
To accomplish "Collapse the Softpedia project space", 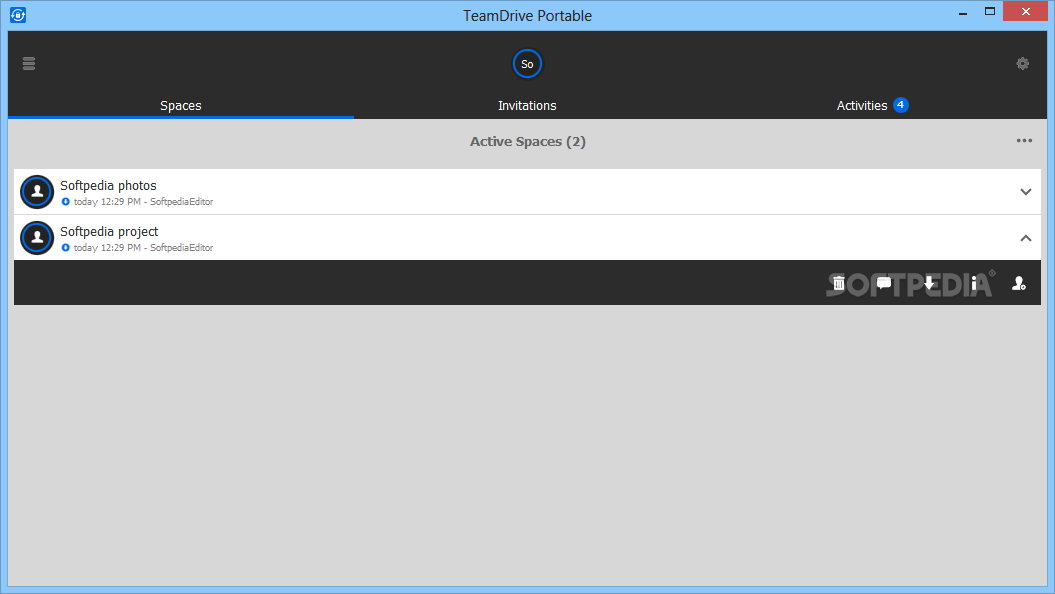I will (x=1025, y=238).
